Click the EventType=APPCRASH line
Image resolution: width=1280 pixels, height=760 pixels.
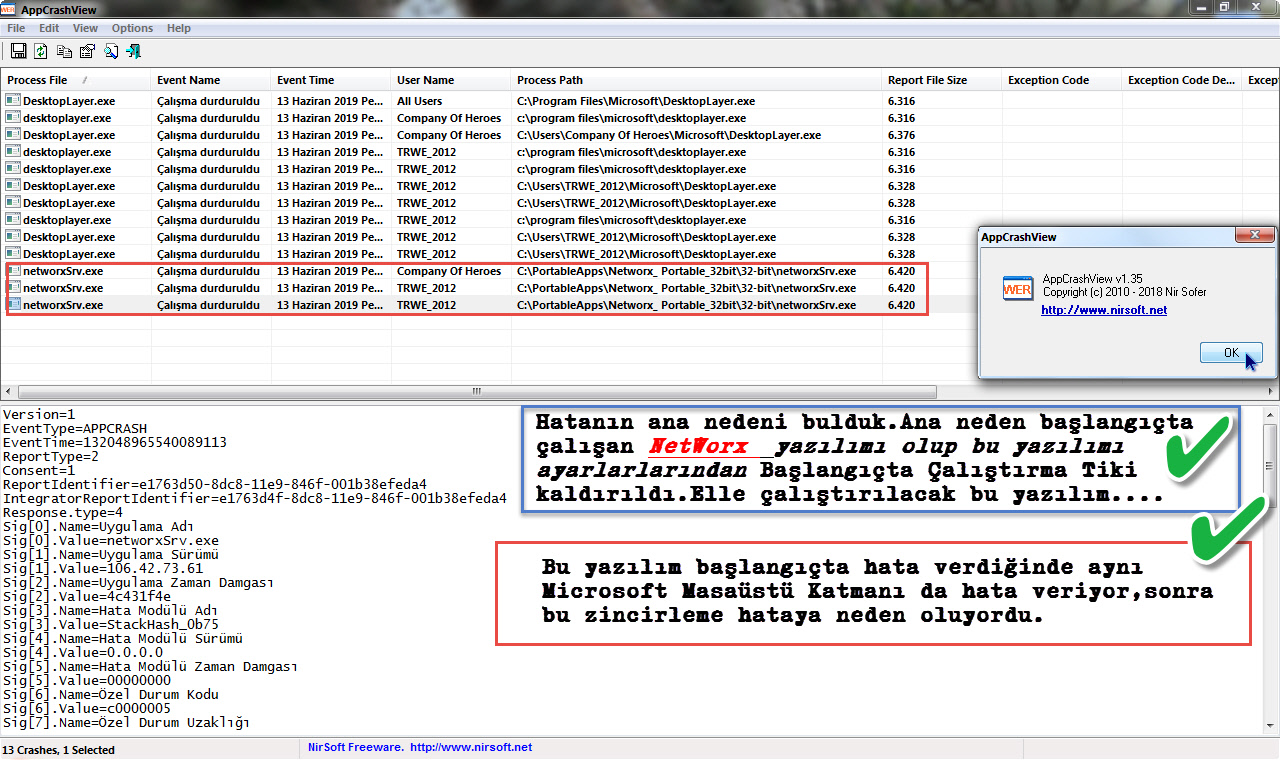click(x=75, y=428)
